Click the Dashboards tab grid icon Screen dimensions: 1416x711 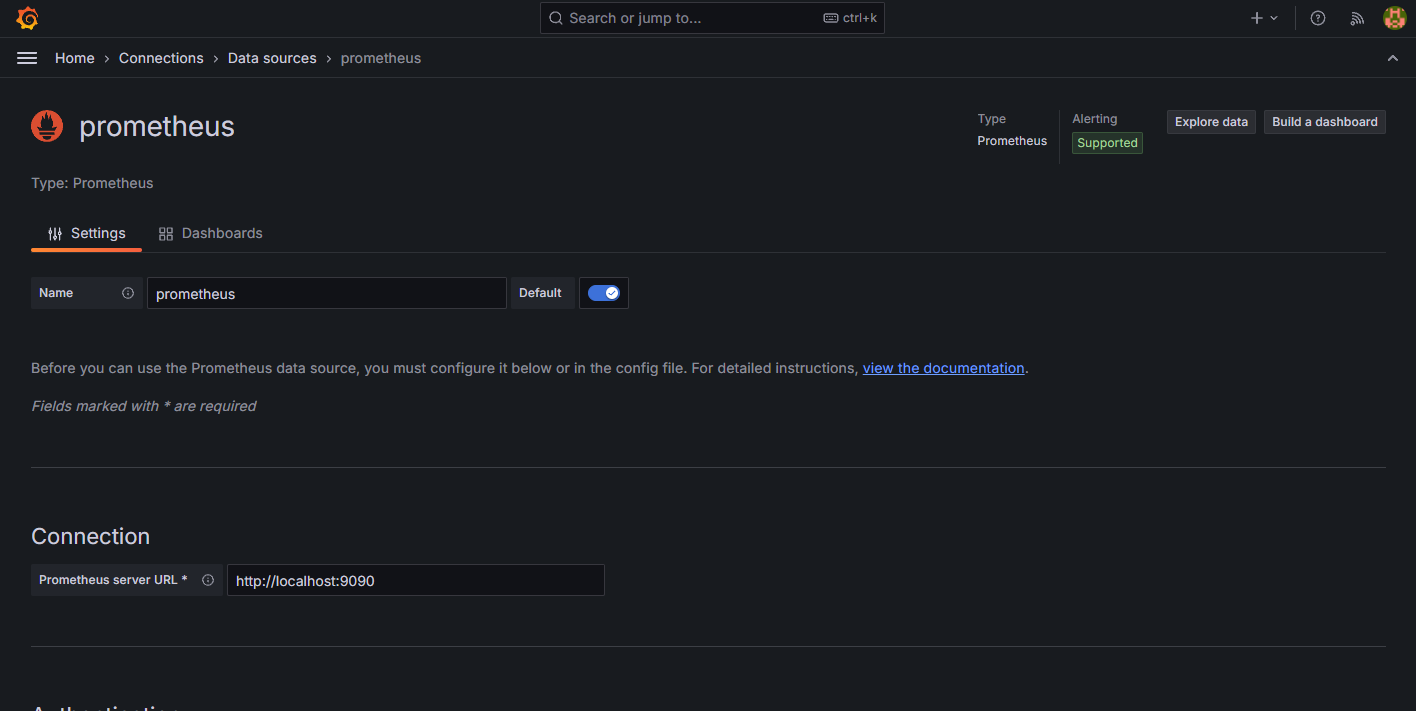click(166, 234)
